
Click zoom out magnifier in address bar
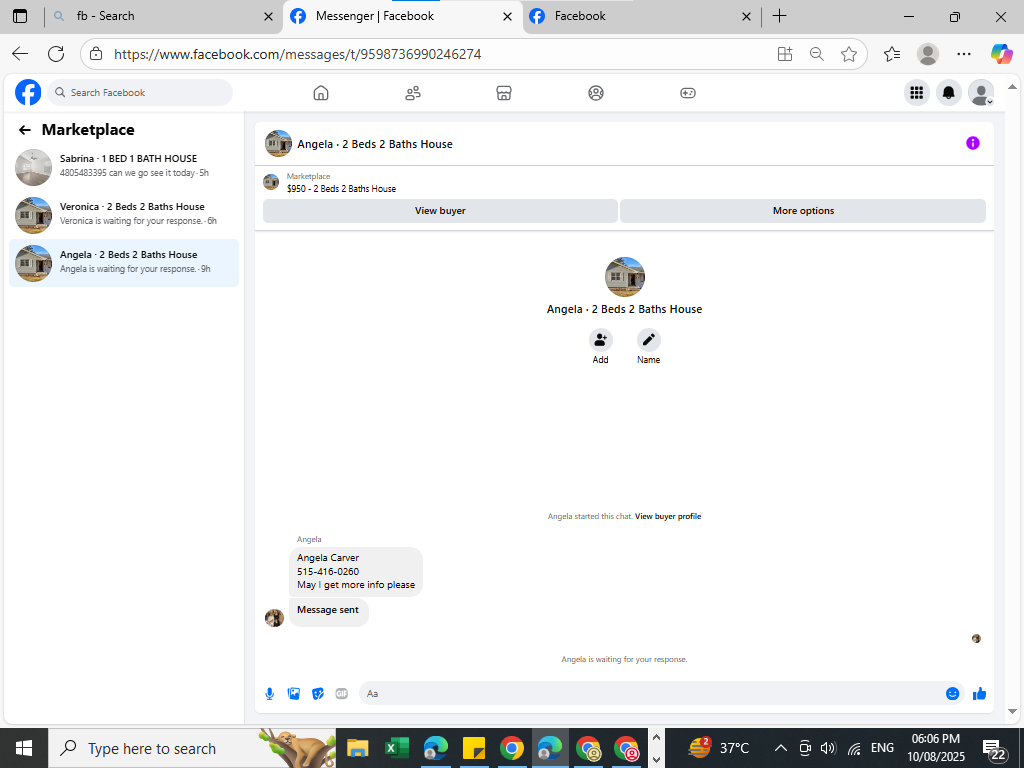coord(816,54)
